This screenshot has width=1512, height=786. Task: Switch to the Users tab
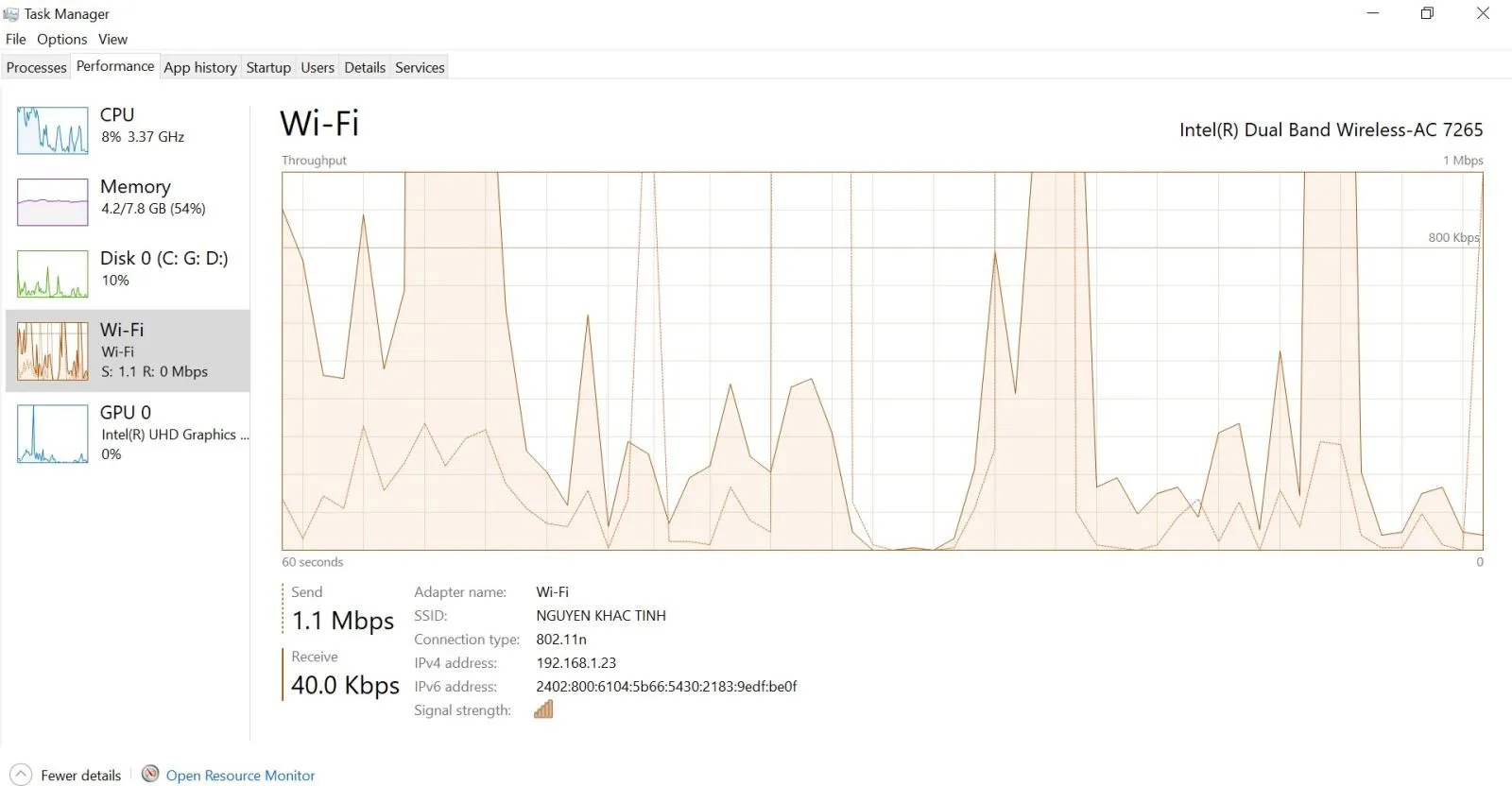[318, 67]
